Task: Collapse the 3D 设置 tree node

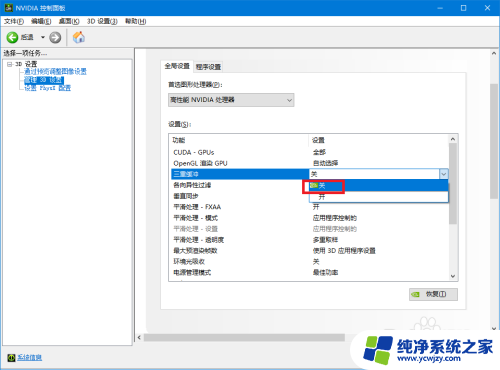Action: pos(9,64)
